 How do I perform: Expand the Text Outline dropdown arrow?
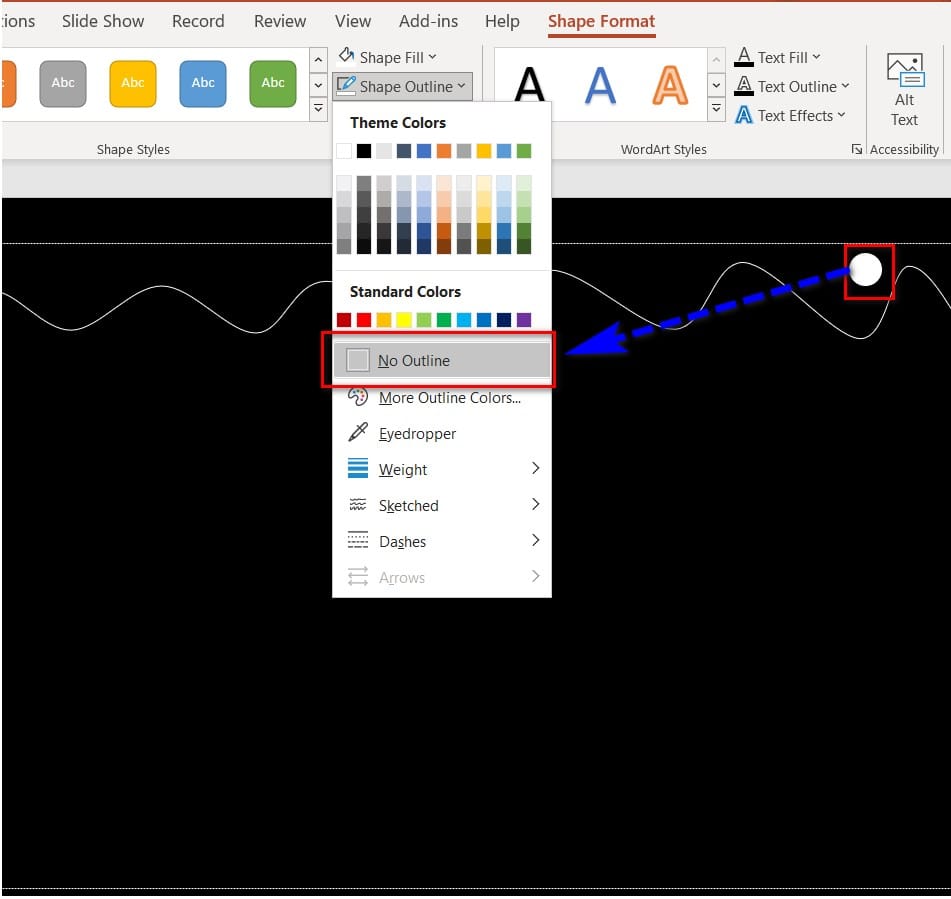tap(845, 86)
